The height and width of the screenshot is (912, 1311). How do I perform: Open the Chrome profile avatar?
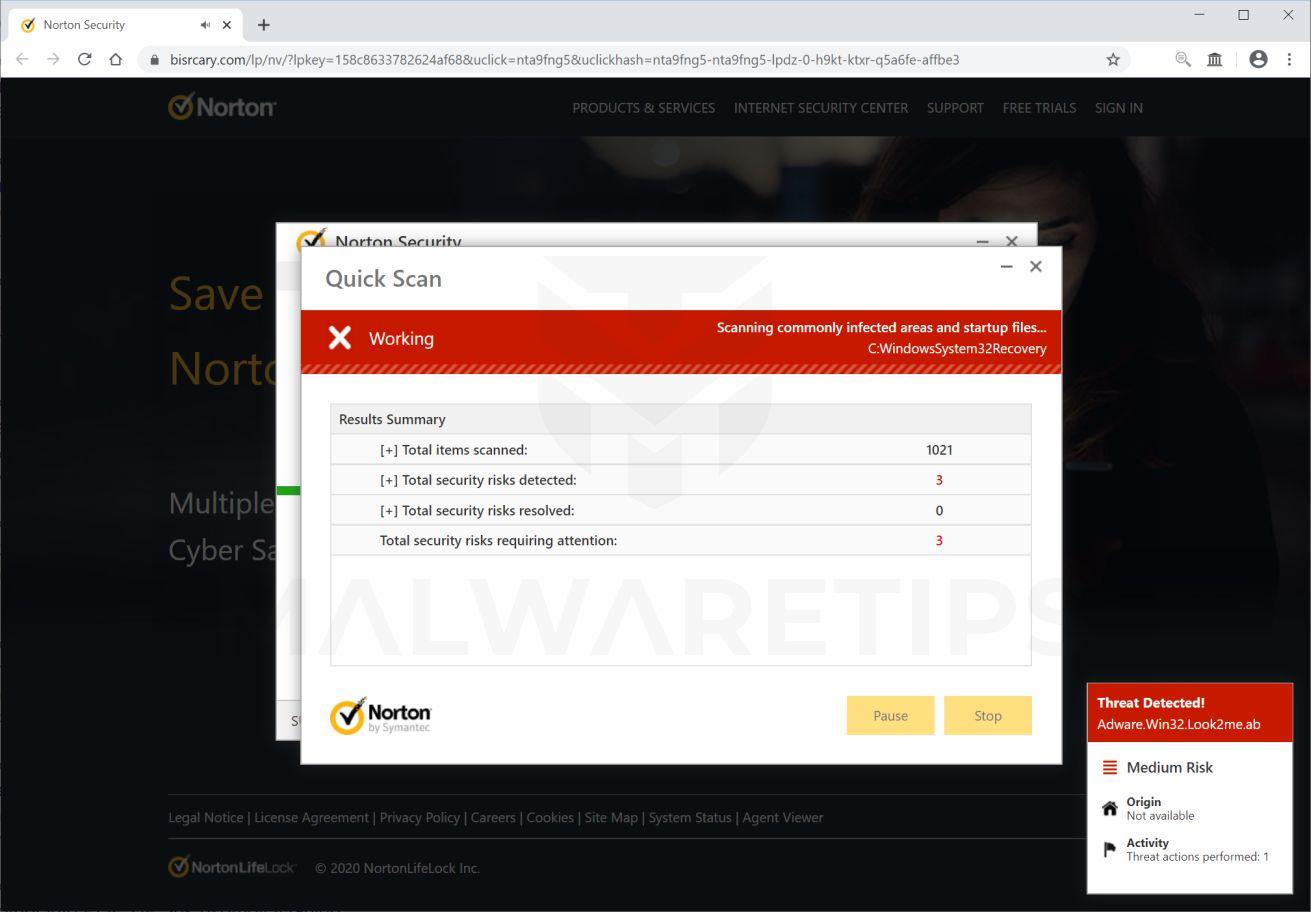[1258, 60]
